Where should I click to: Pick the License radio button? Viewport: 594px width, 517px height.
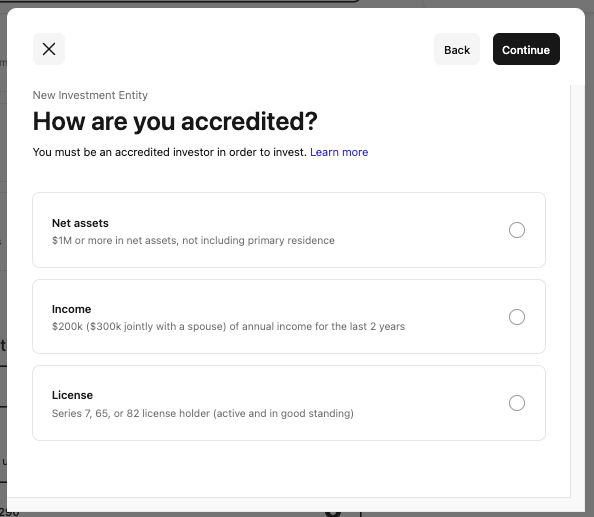517,403
